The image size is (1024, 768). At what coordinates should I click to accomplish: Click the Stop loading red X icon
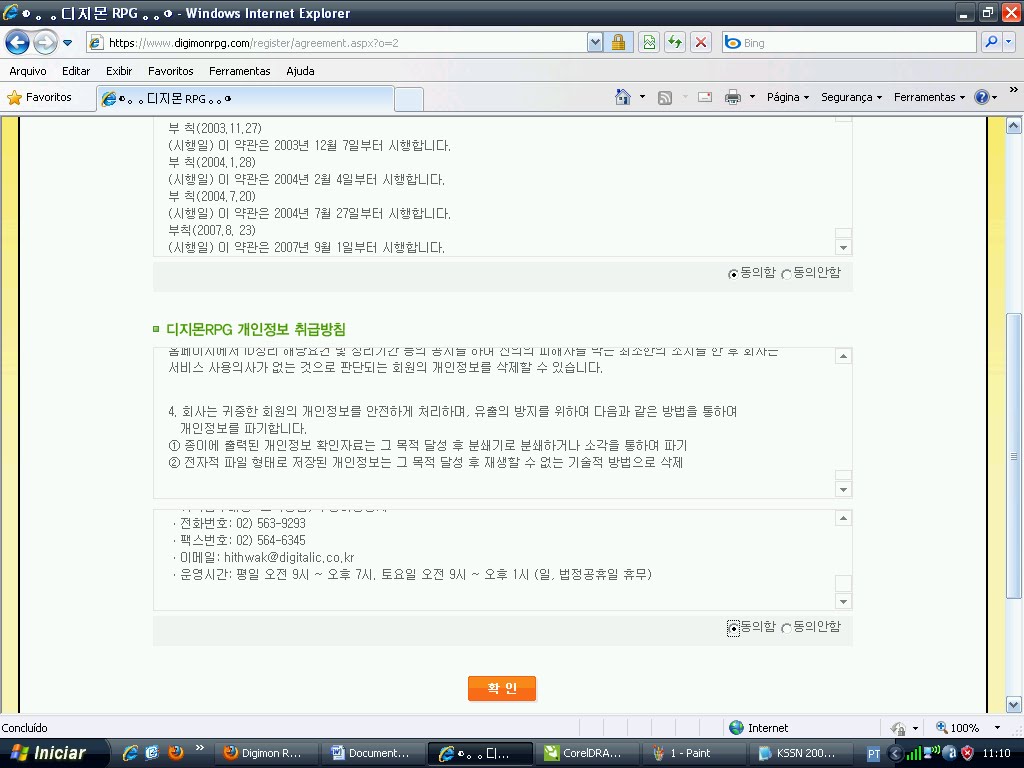[701, 43]
